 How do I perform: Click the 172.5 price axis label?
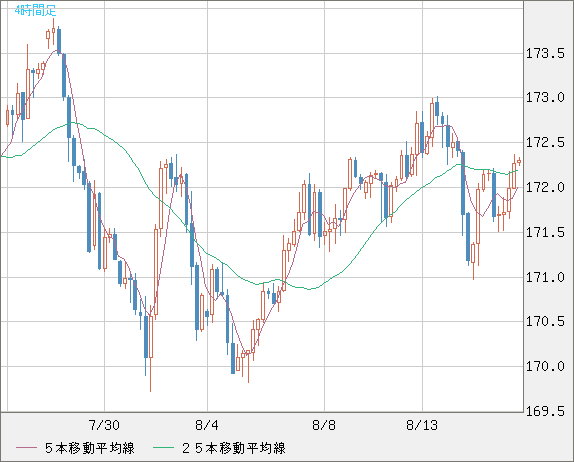[x=545, y=142]
